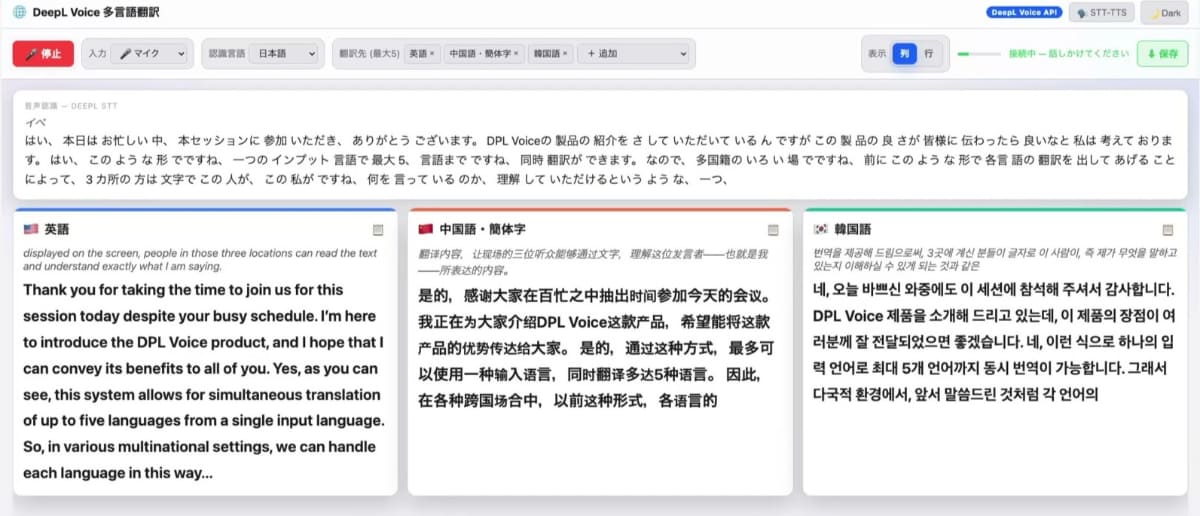Click the copy icon on the 英語 panel
Screen dimensions: 1200x516
point(378,230)
